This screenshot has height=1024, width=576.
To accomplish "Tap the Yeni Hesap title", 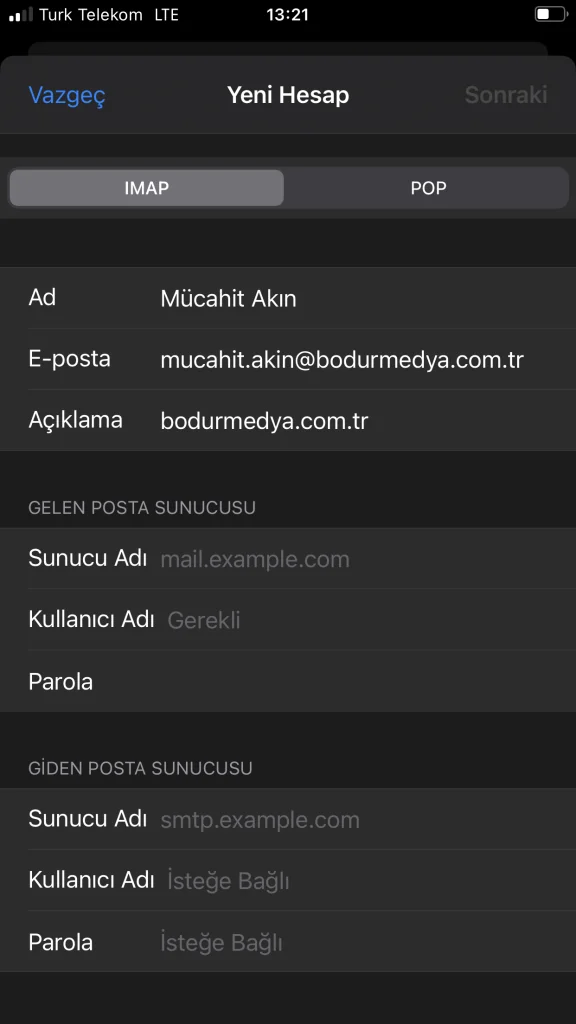I will click(288, 95).
